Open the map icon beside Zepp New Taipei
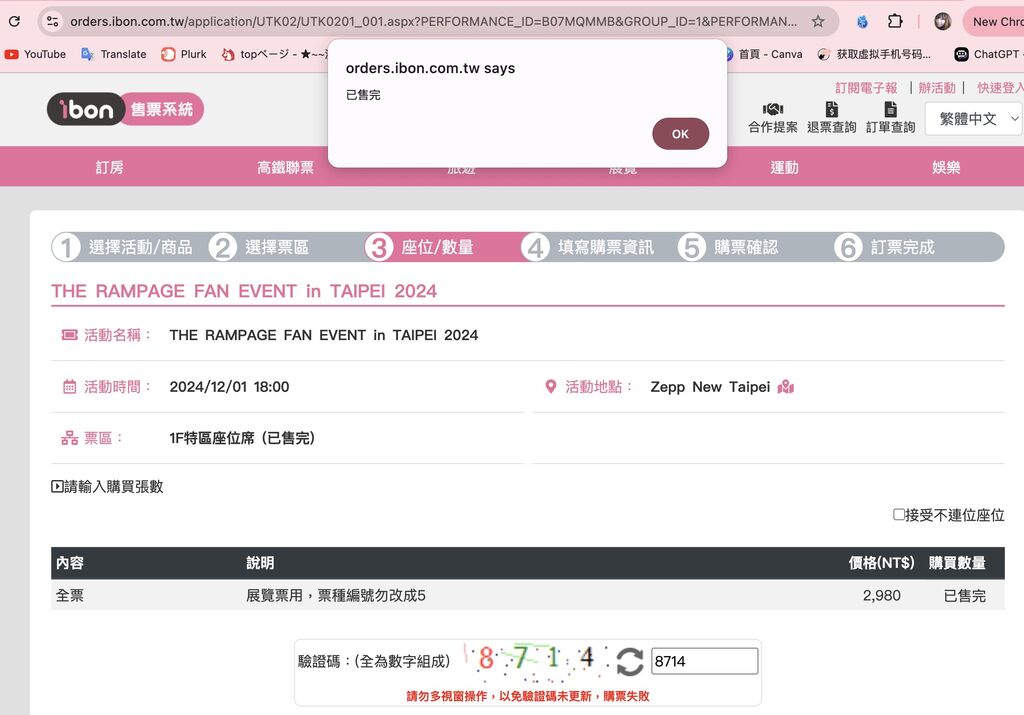The image size is (1024, 715). [786, 387]
